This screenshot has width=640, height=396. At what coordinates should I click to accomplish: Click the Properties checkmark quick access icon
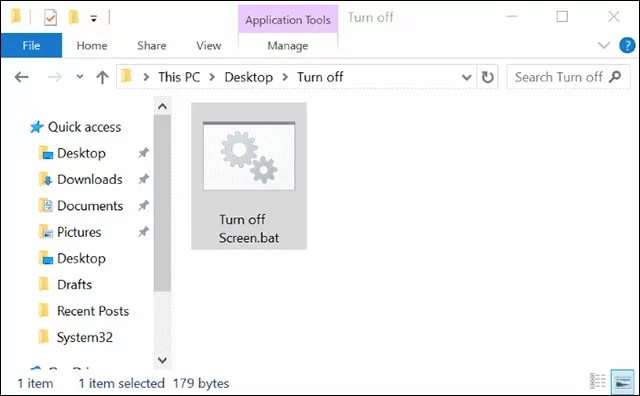[x=50, y=18]
